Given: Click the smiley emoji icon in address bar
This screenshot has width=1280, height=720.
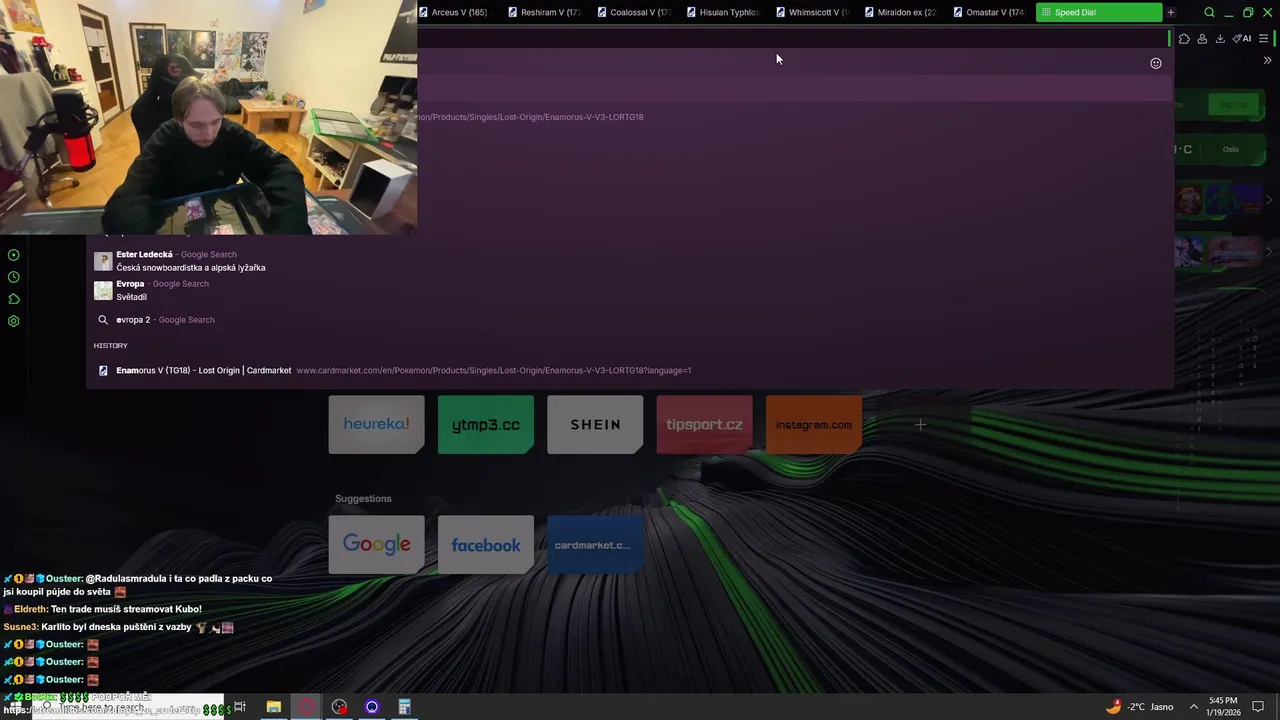Looking at the screenshot, I should 1156,63.
